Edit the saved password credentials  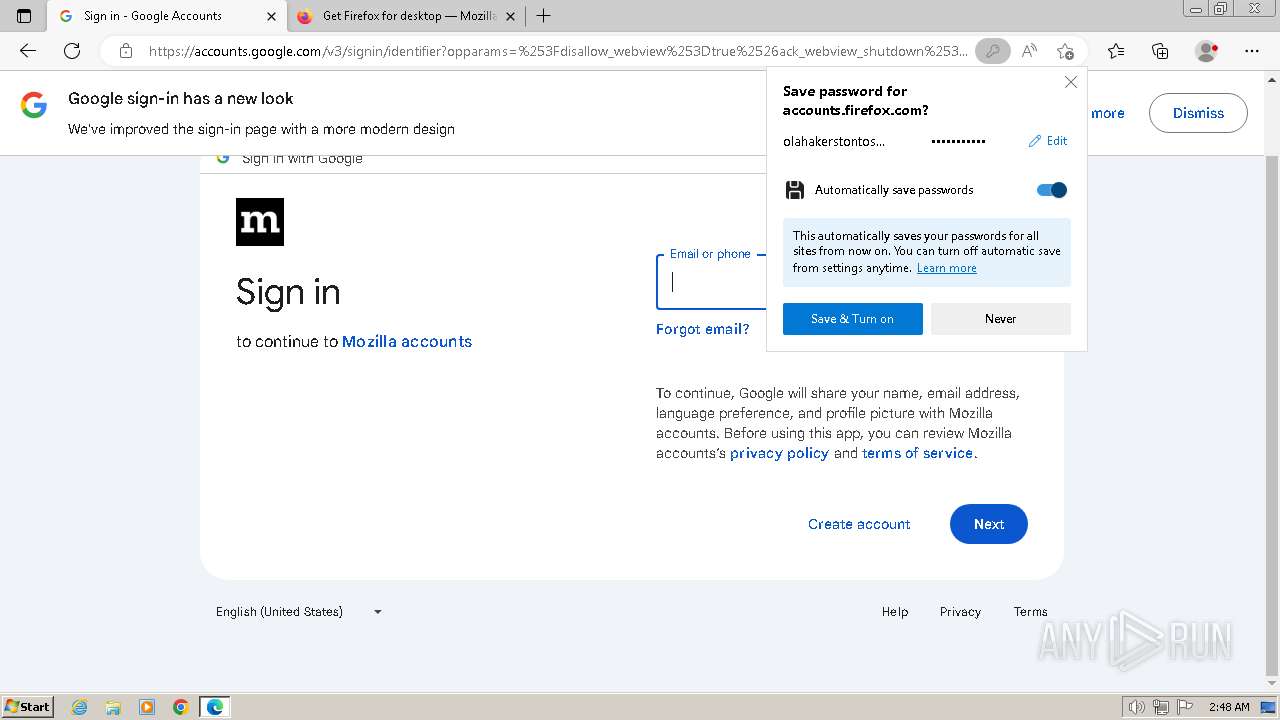click(1048, 141)
